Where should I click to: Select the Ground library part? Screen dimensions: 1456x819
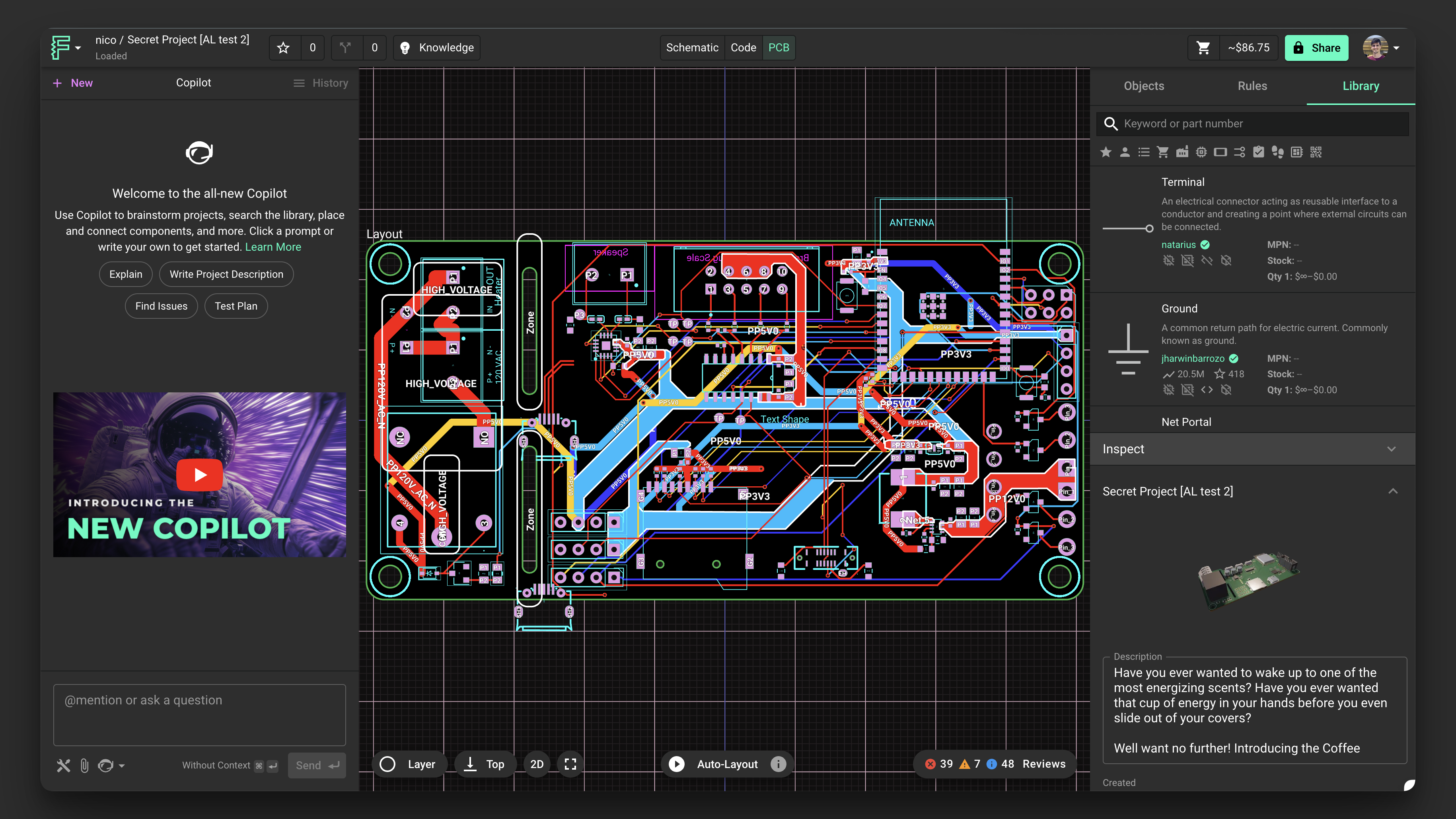click(x=1252, y=349)
